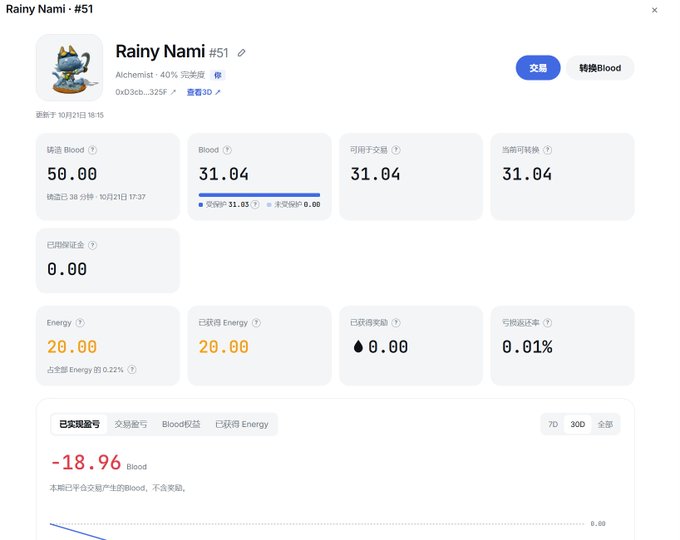Image resolution: width=680 pixels, height=540 pixels.
Task: Click the 你 badge next to 完美度
Action: [218, 75]
